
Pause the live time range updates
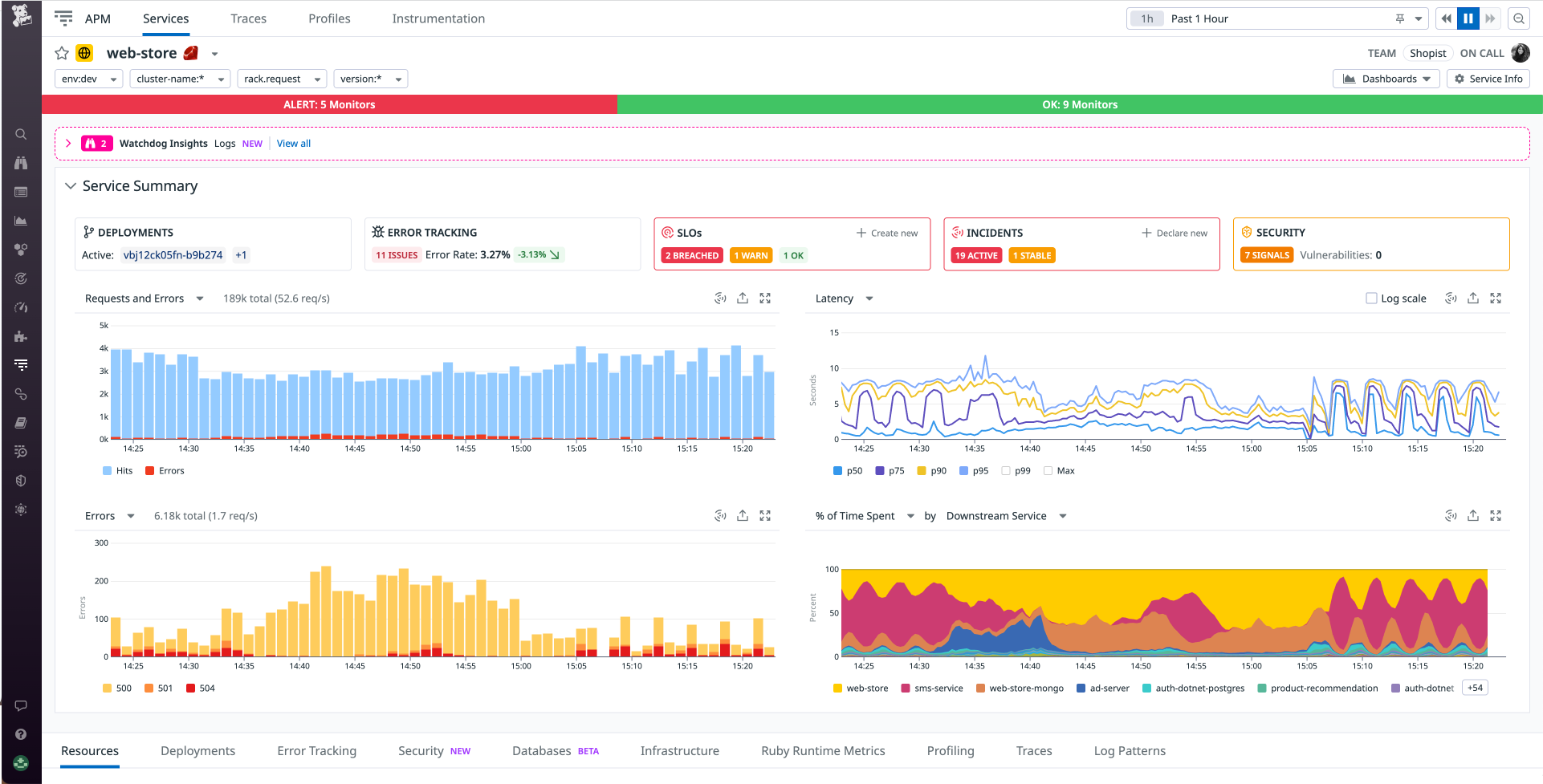tap(1468, 18)
